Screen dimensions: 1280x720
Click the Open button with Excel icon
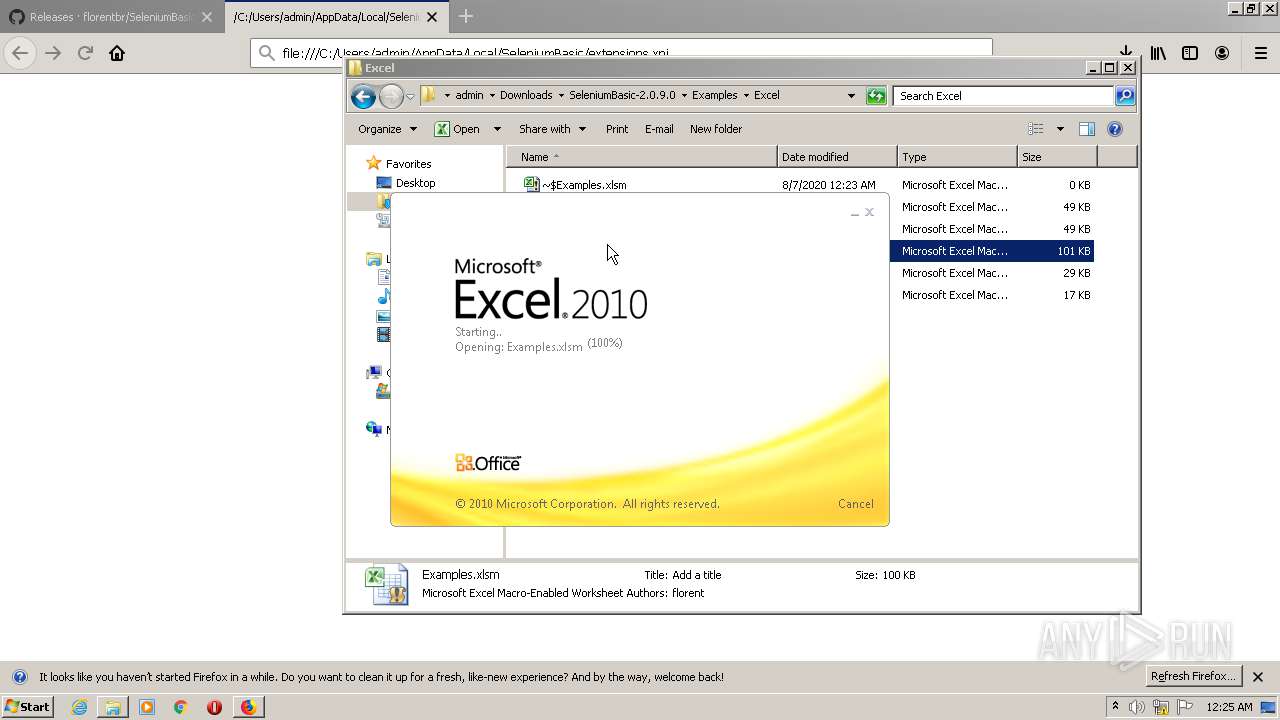[x=457, y=129]
